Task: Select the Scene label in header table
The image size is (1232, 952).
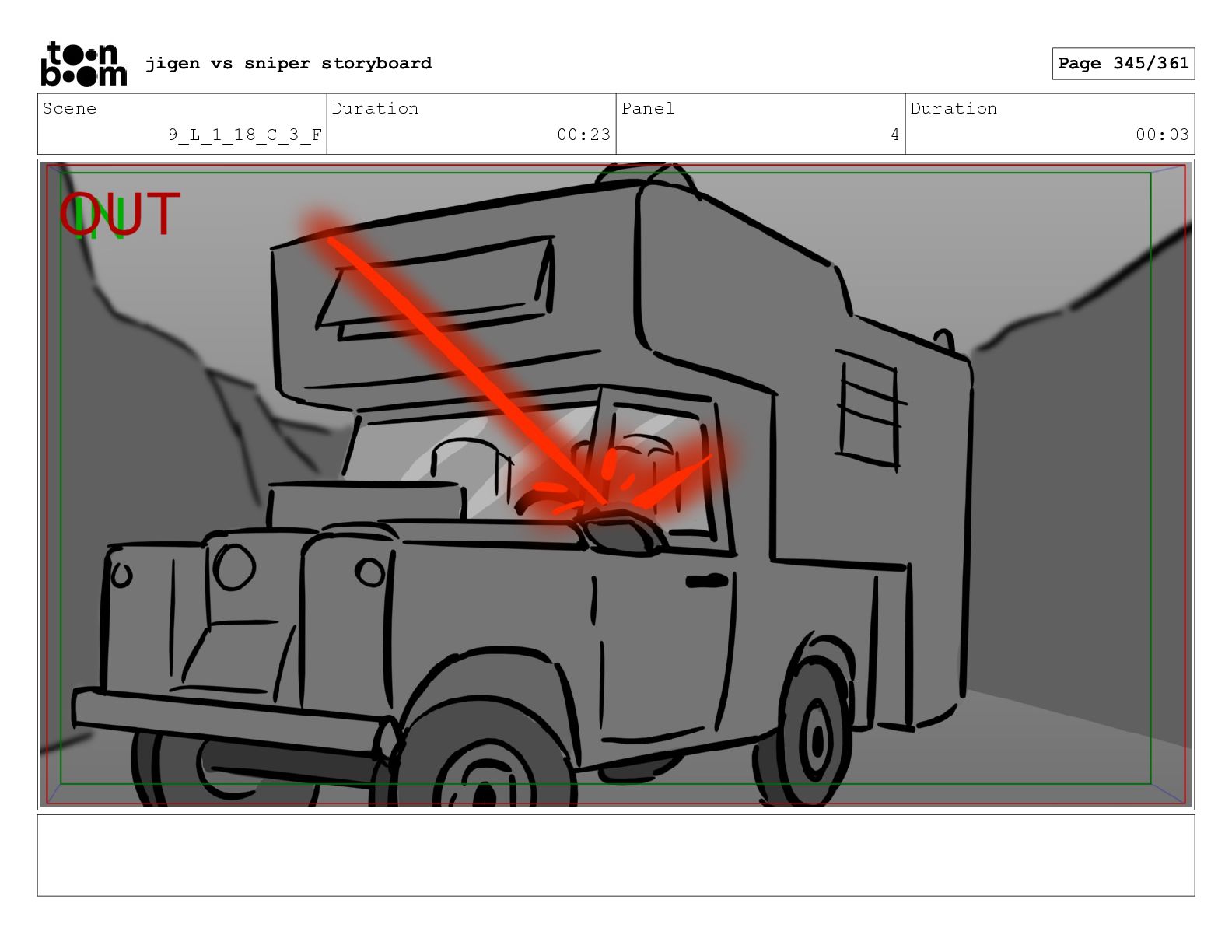Action: 70,108
